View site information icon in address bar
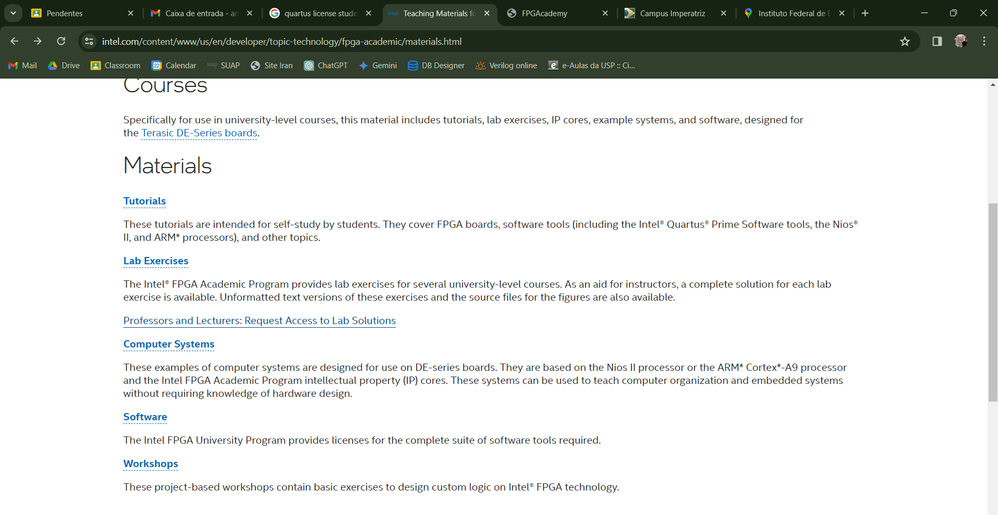The image size is (998, 515). coord(89,41)
